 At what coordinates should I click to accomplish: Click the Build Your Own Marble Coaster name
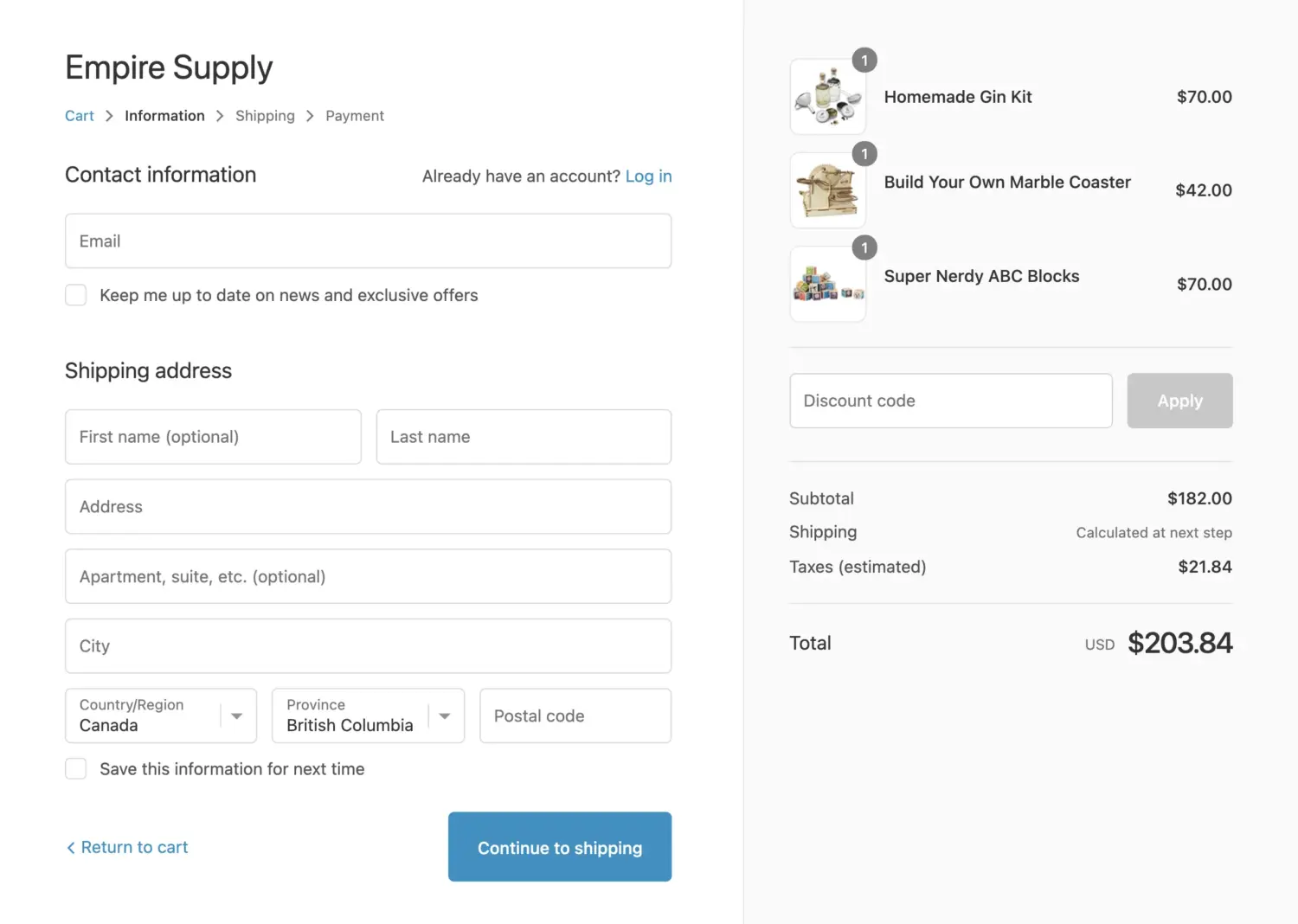point(1007,183)
